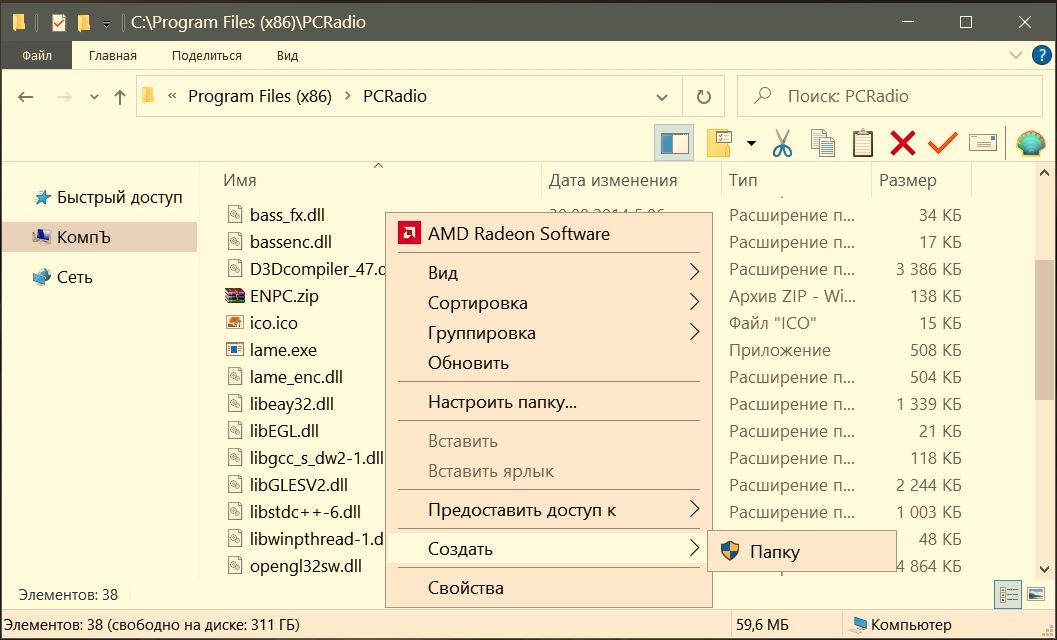This screenshot has height=640, width=1057.
Task: Open the recent locations dropdown arrow
Action: tap(94, 97)
